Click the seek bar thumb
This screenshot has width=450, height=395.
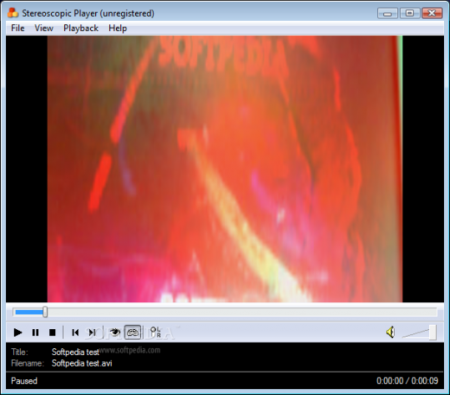(45, 312)
